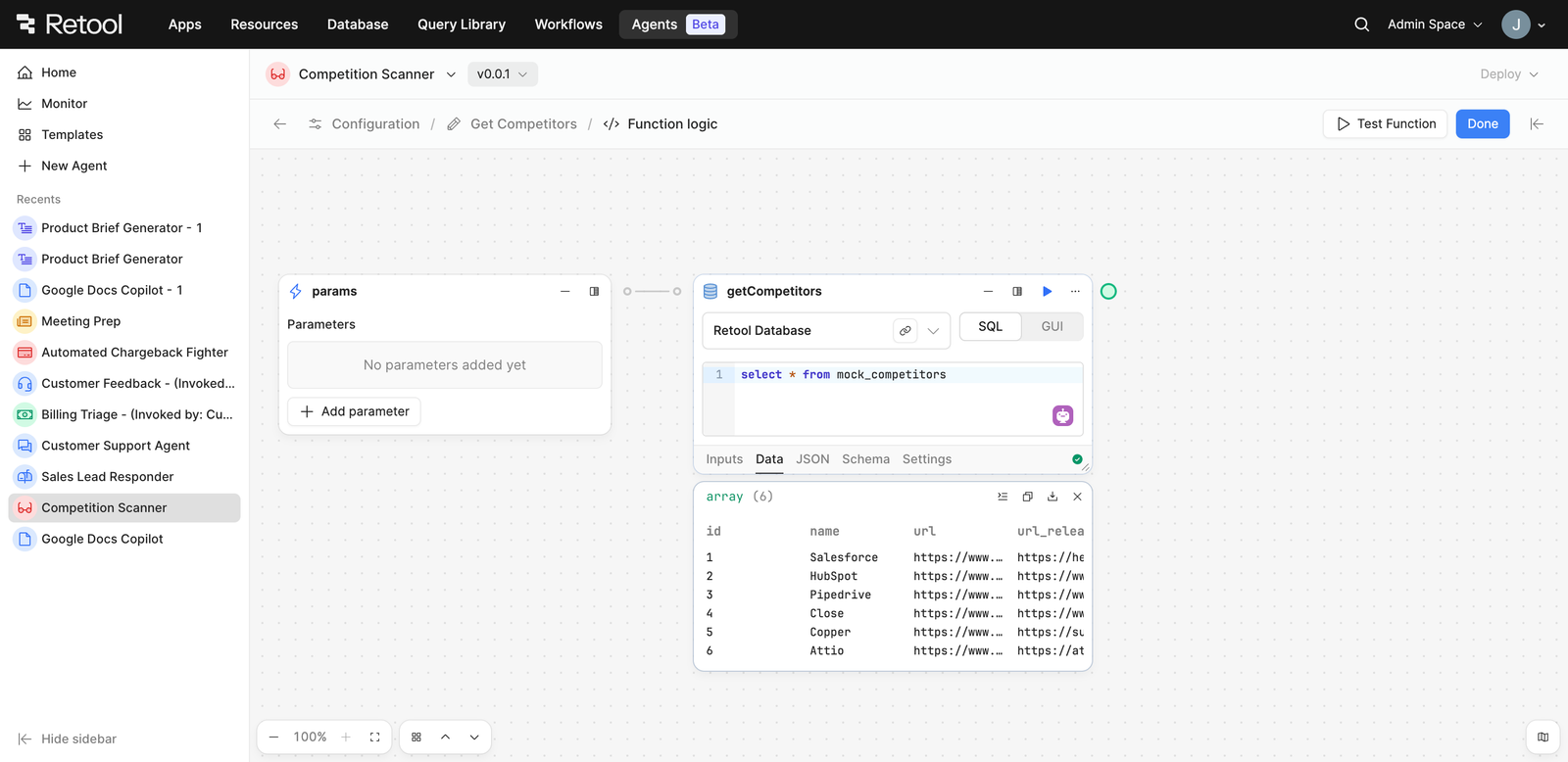Image resolution: width=1568 pixels, height=762 pixels.
Task: Open the Admin Space dropdown
Action: [1435, 24]
